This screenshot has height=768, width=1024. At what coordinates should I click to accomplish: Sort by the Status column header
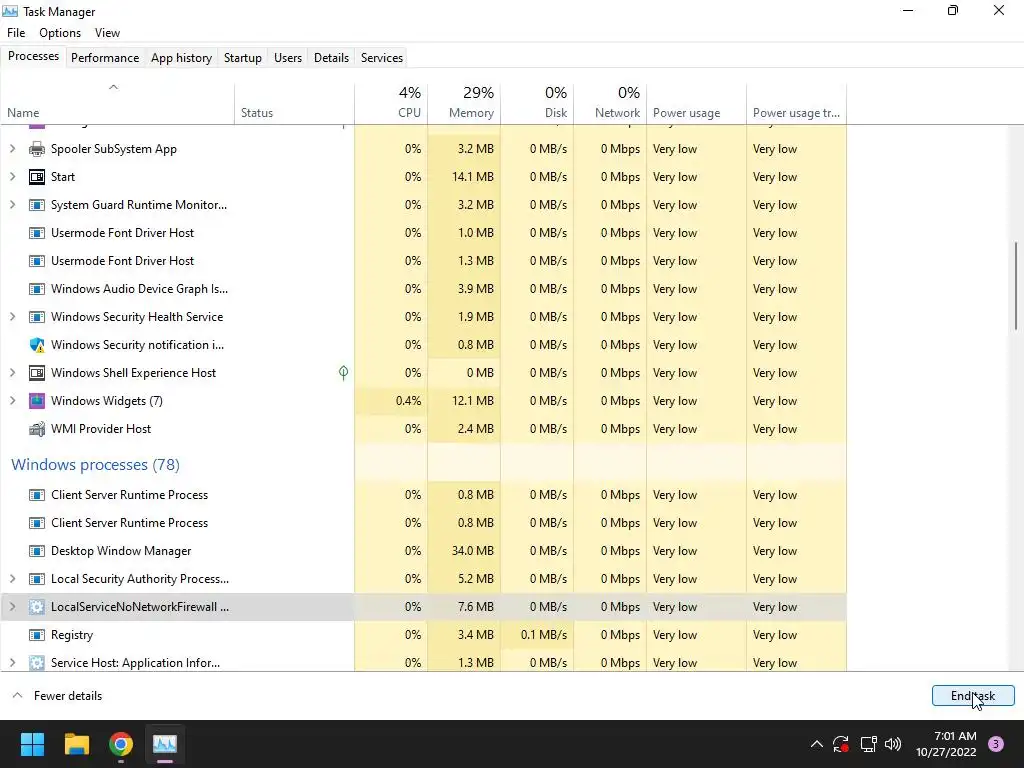click(295, 103)
